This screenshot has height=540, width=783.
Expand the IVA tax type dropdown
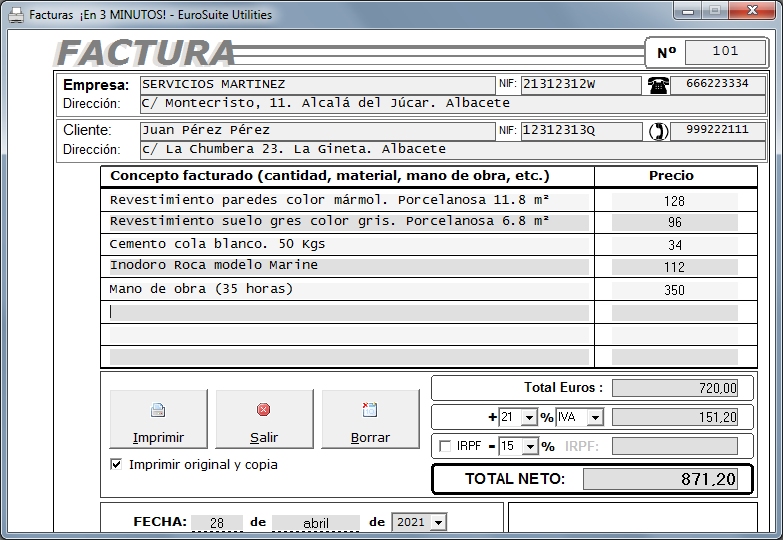(595, 417)
